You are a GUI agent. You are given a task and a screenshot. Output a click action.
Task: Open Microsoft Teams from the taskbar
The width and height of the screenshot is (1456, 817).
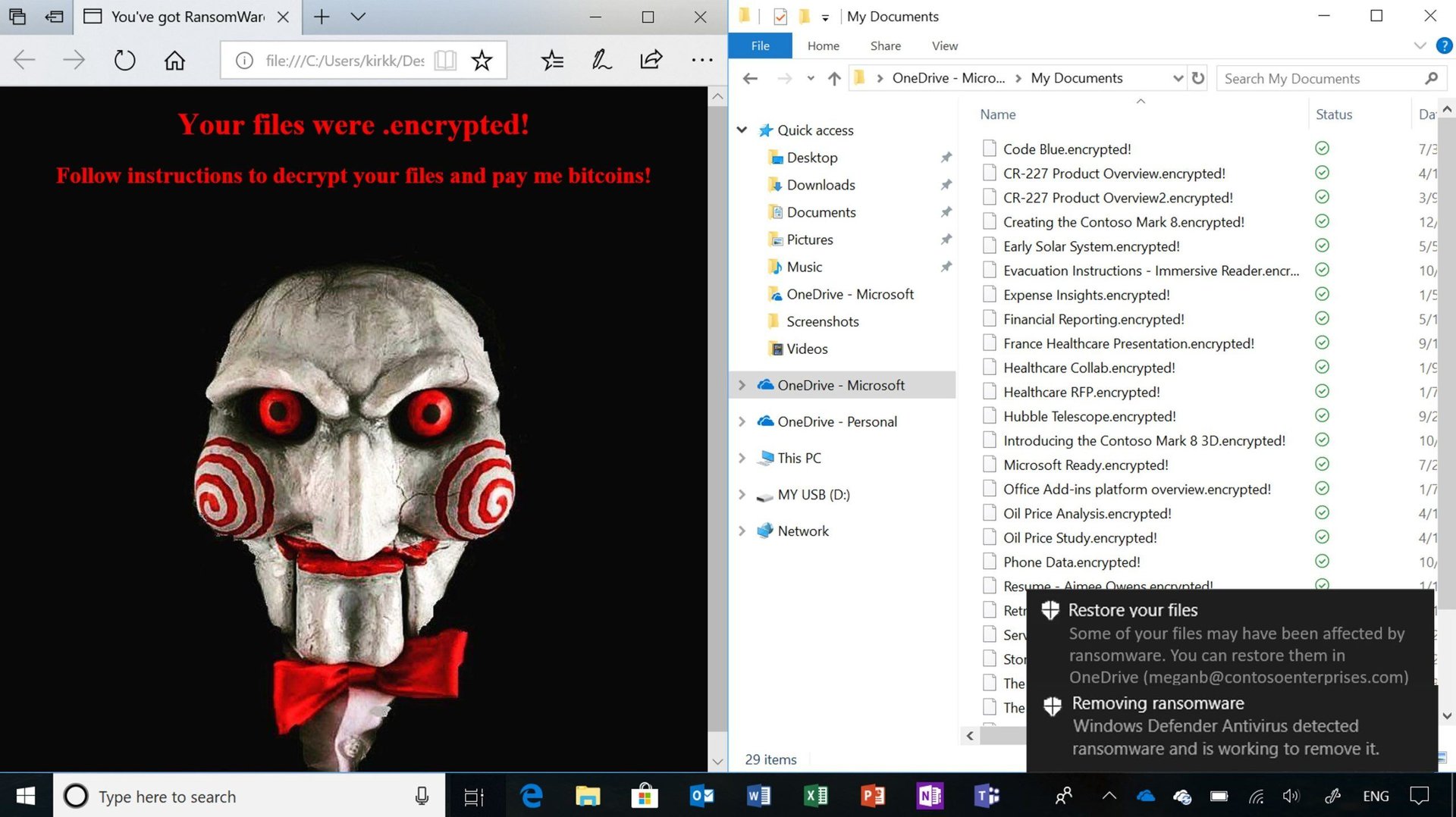point(987,796)
